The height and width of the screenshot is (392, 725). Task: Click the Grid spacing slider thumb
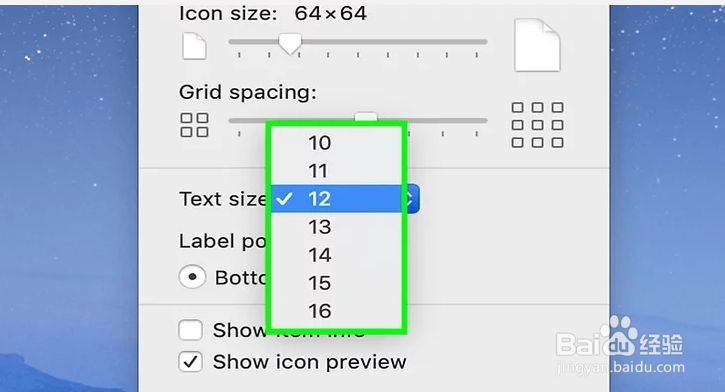(366, 117)
